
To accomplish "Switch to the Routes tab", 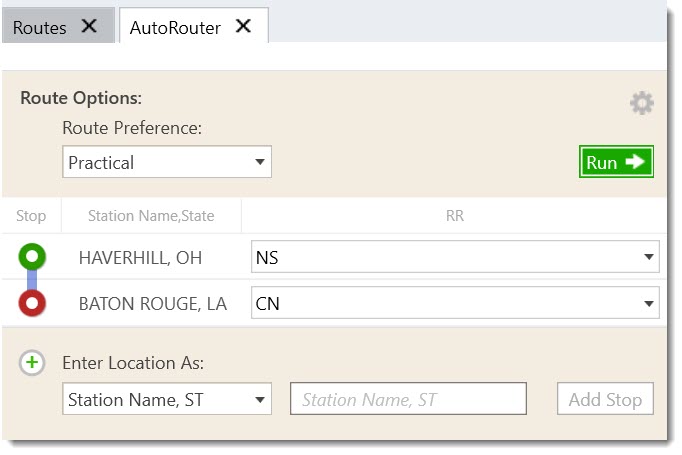I will click(40, 28).
